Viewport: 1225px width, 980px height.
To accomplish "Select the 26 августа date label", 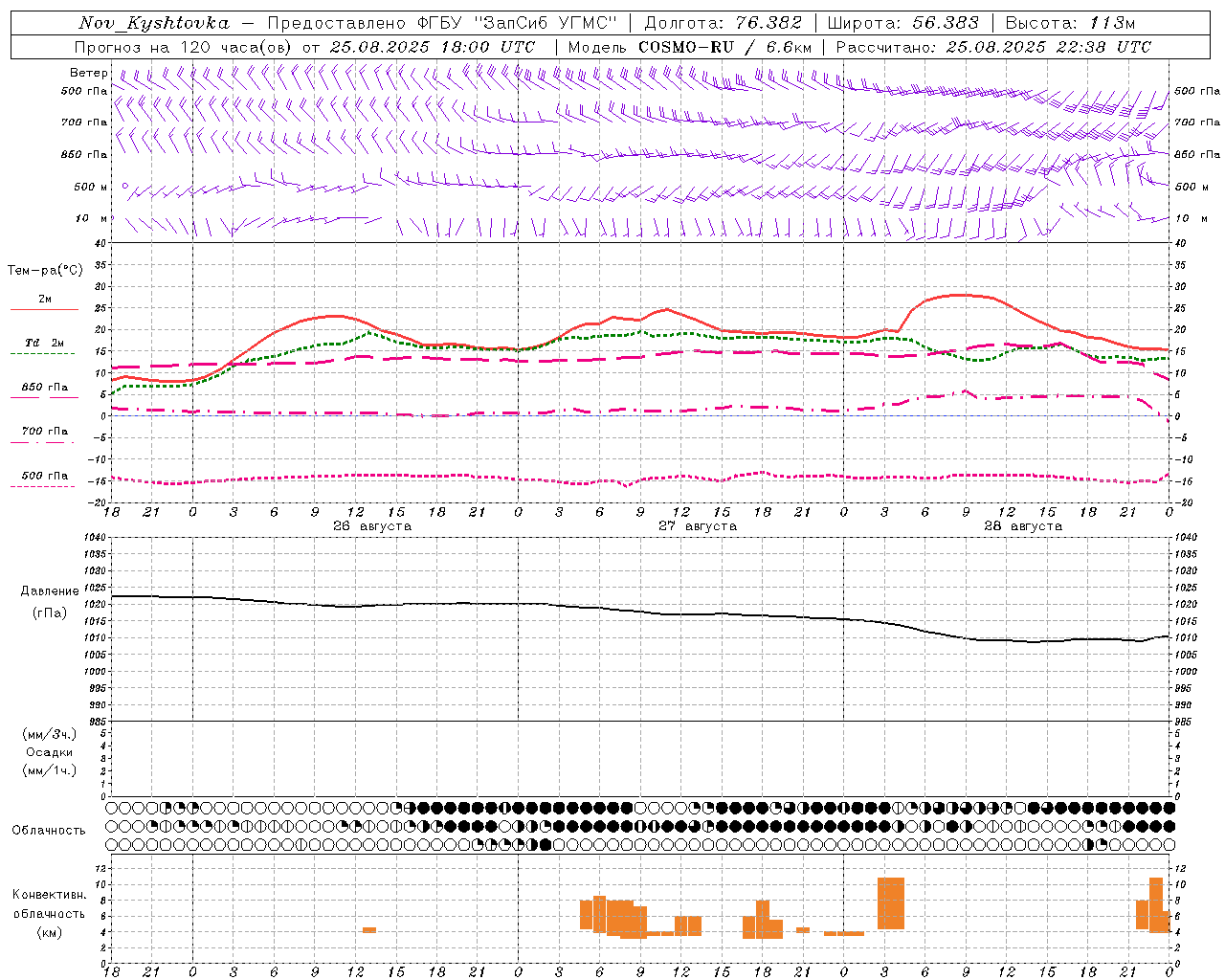I will [371, 526].
